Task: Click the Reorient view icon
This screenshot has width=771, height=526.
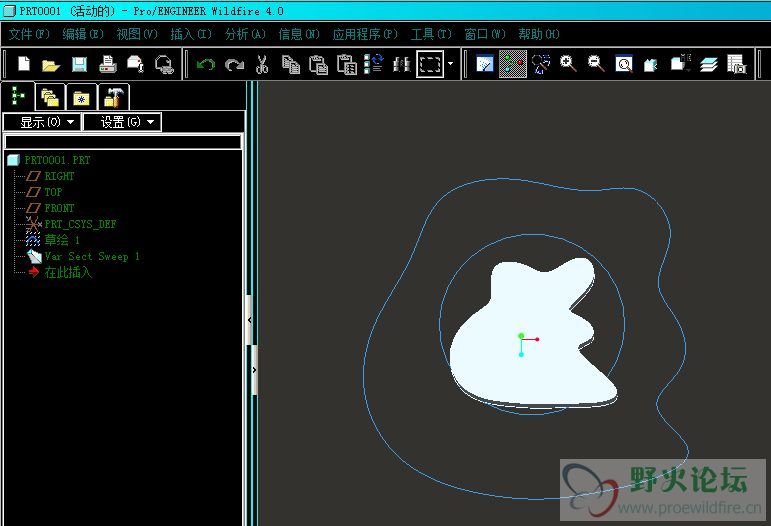Action: [x=652, y=64]
